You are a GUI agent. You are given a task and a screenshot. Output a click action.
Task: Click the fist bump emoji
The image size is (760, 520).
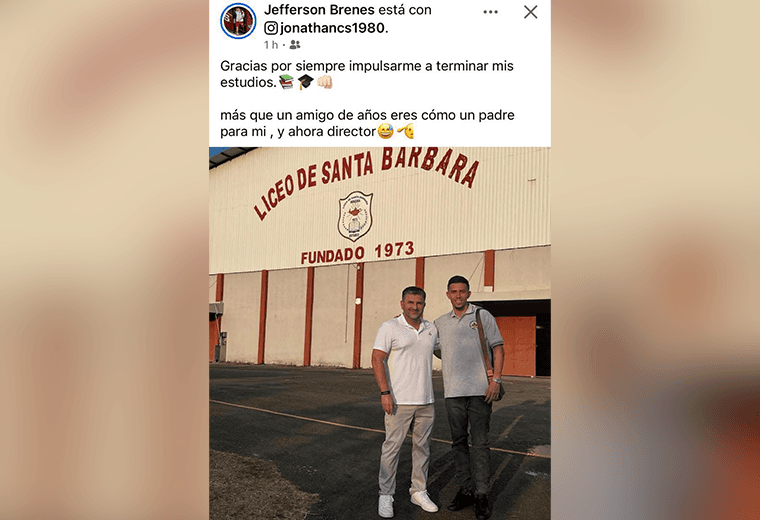click(325, 82)
